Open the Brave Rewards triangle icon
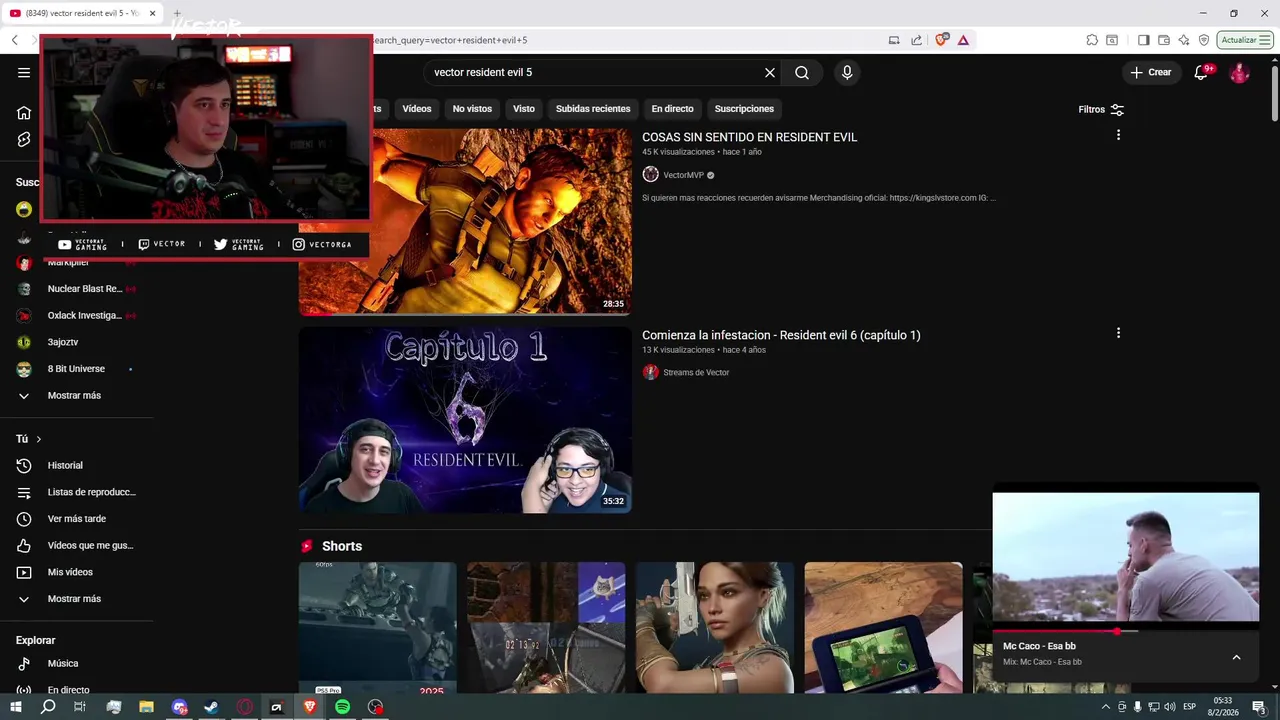 (963, 40)
